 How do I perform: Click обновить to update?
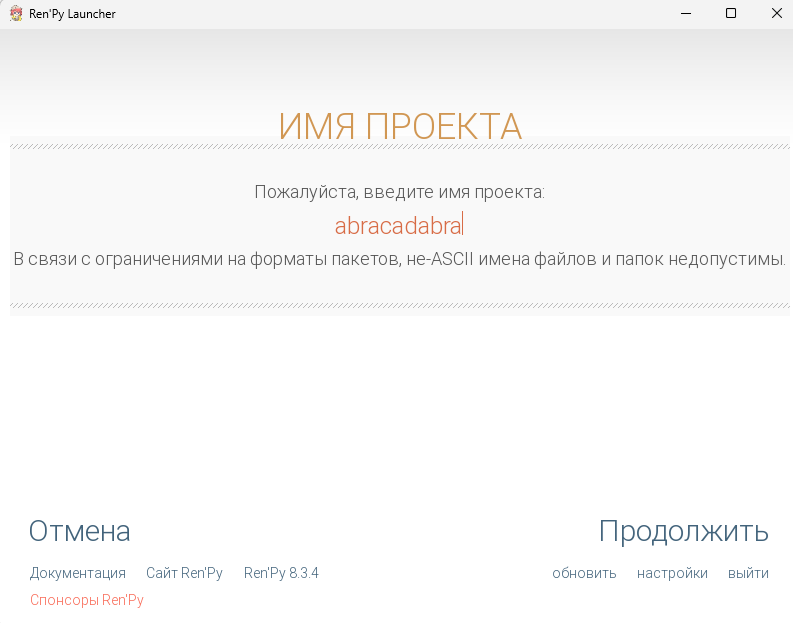pos(584,573)
